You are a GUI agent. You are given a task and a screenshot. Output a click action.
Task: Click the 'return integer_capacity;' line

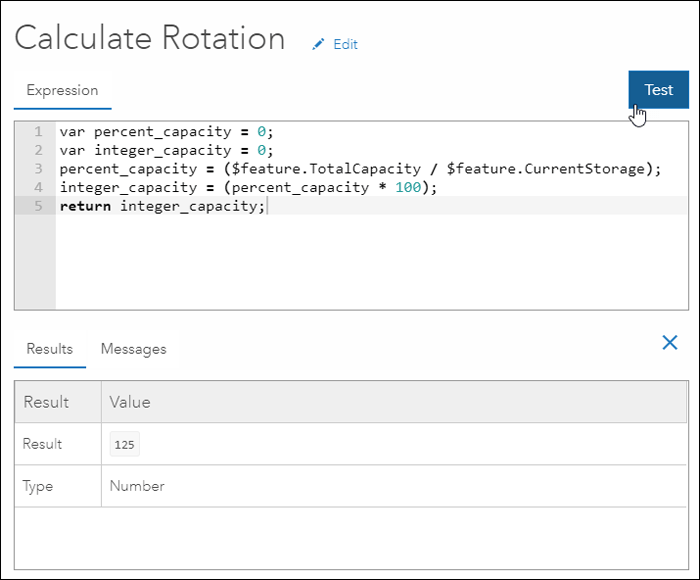[x=163, y=206]
